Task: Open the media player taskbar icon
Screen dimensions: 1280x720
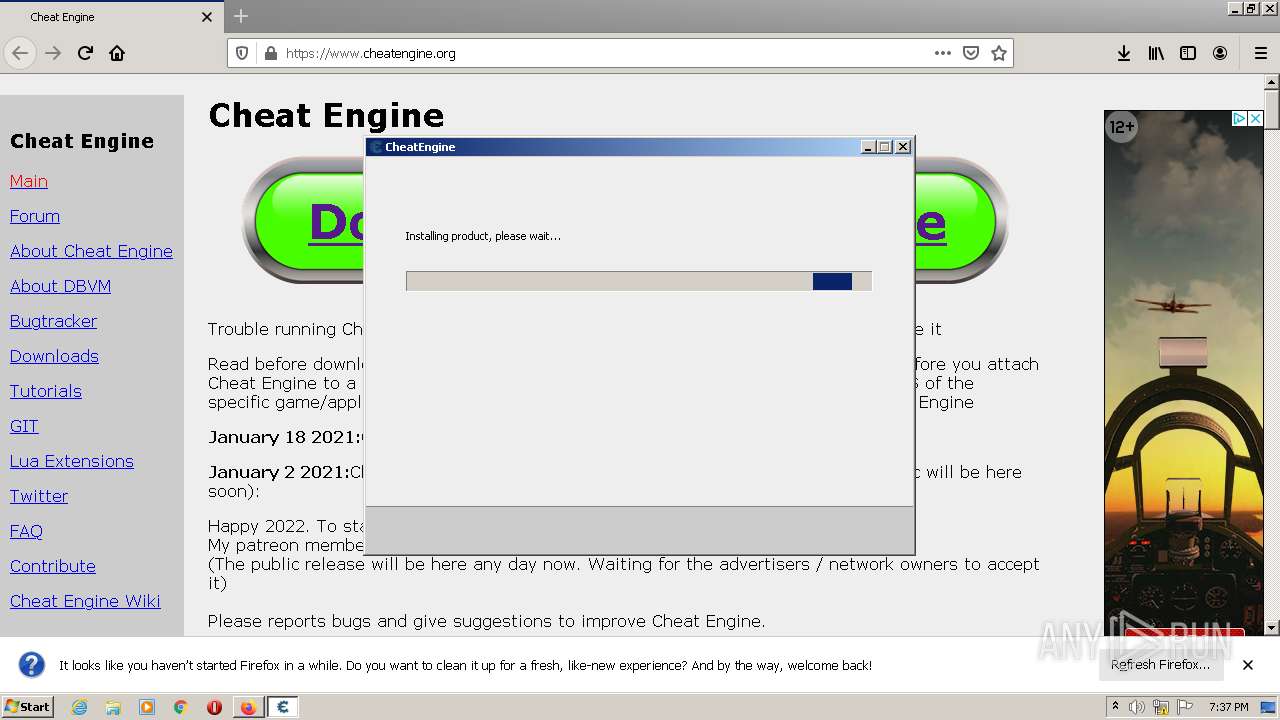Action: 147,707
